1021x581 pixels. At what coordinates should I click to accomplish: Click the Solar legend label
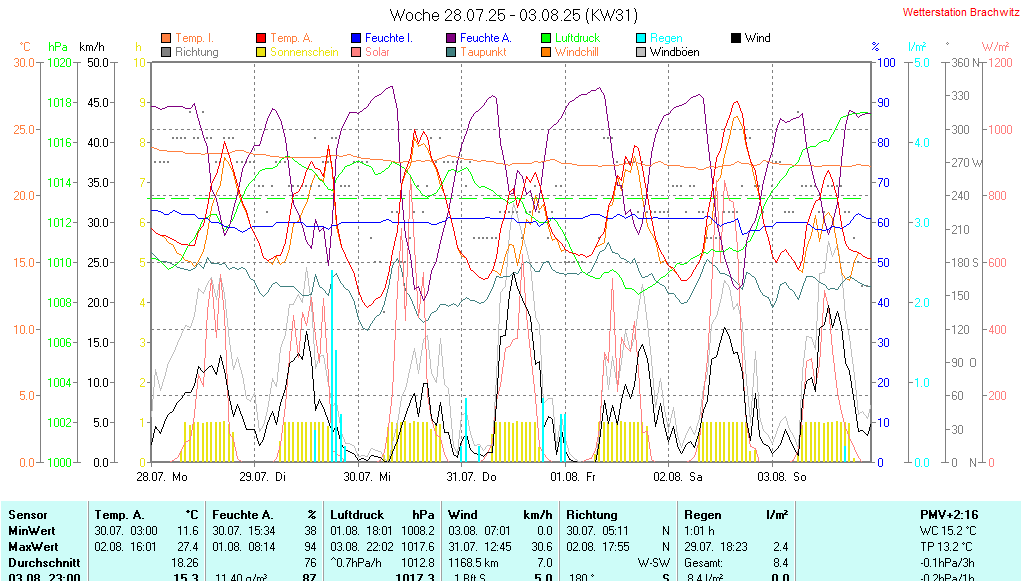click(377, 52)
